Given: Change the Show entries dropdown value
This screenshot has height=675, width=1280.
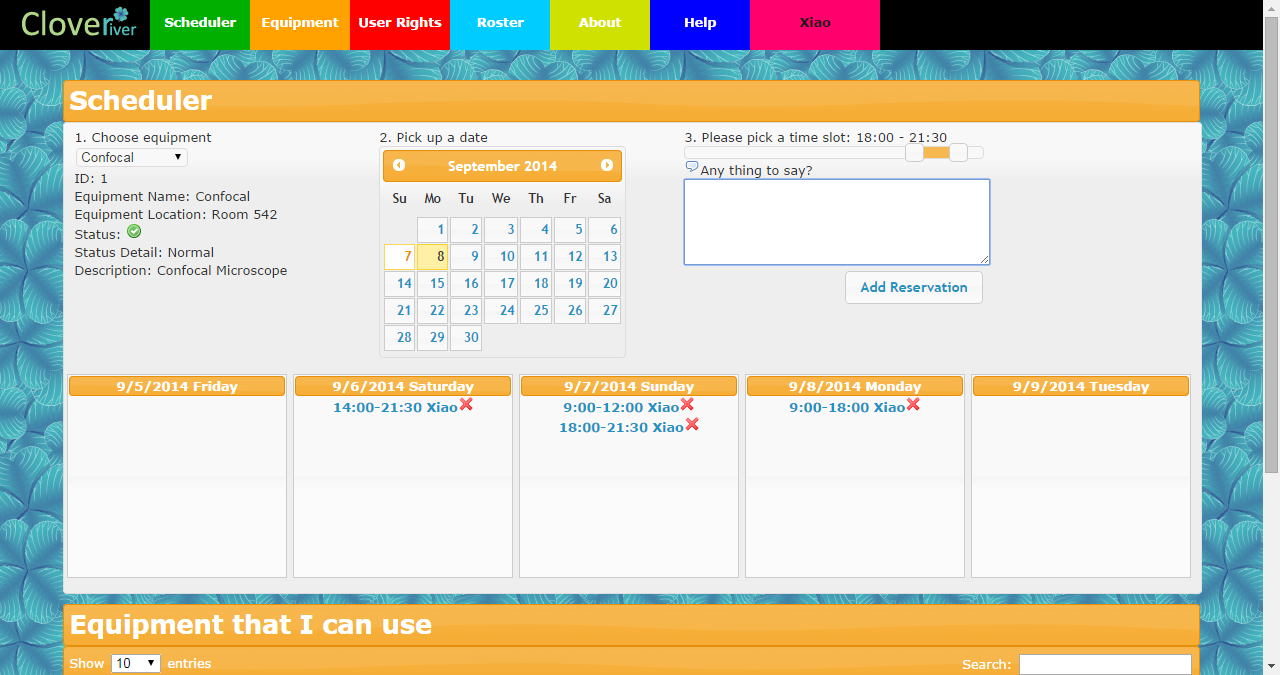Looking at the screenshot, I should point(135,663).
